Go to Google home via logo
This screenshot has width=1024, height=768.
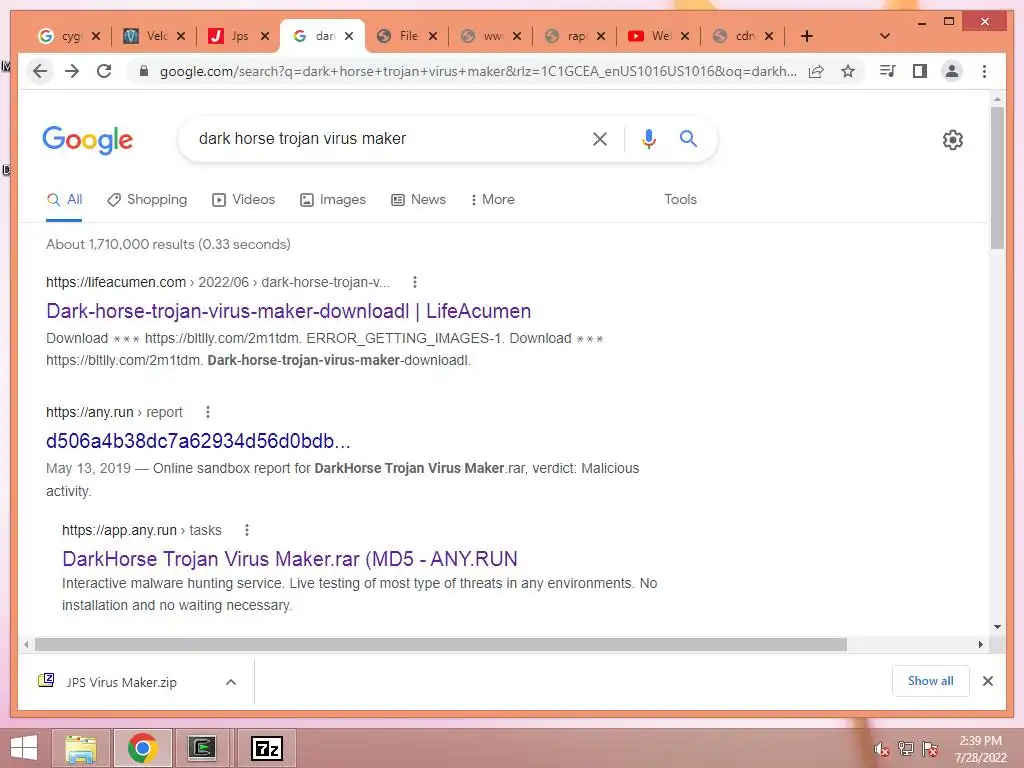88,140
